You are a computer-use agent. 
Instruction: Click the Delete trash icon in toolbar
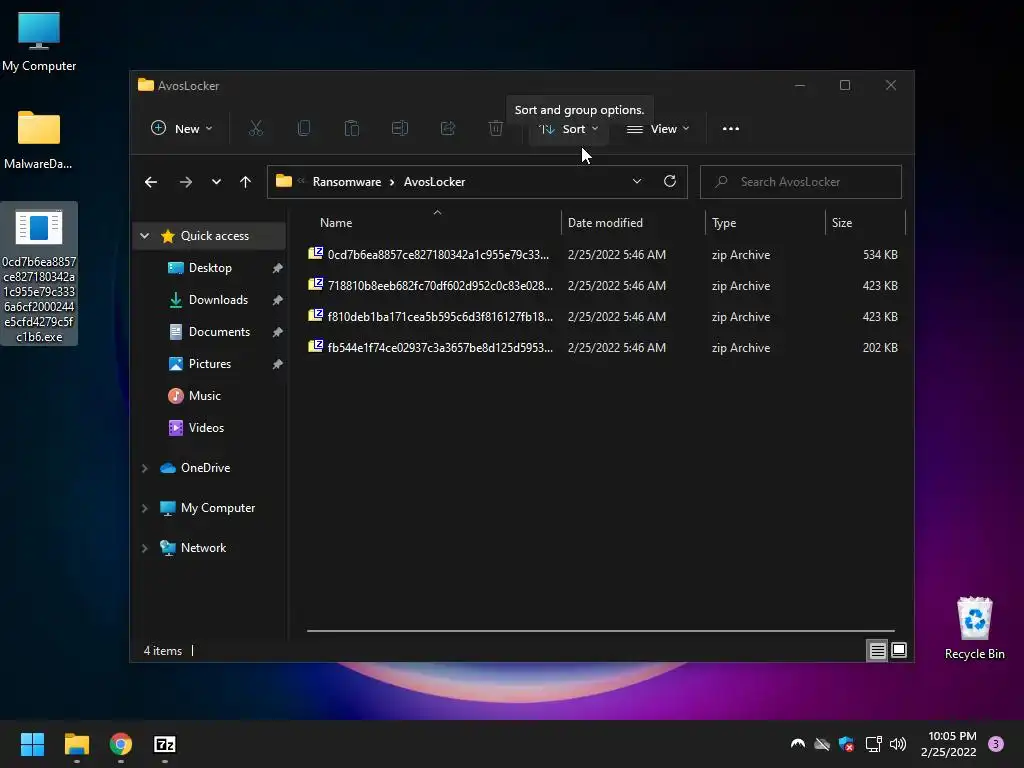tap(496, 129)
